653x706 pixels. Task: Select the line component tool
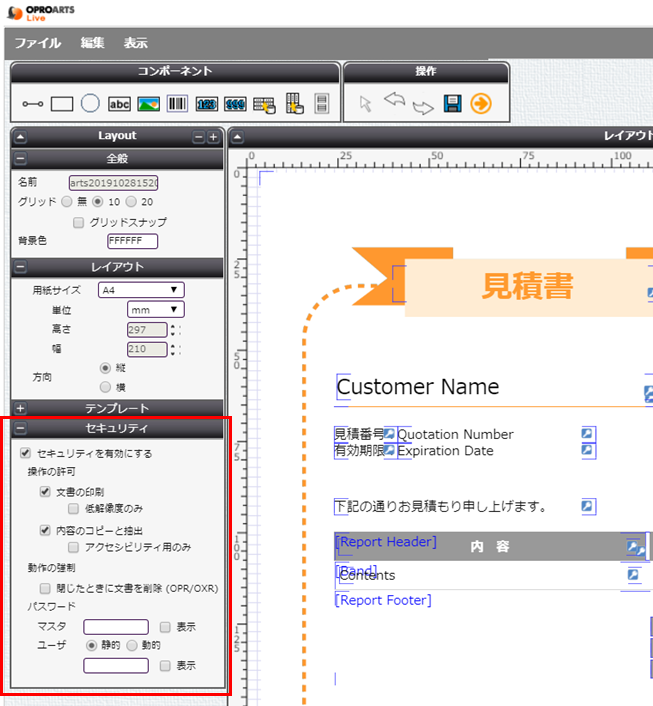(33, 104)
